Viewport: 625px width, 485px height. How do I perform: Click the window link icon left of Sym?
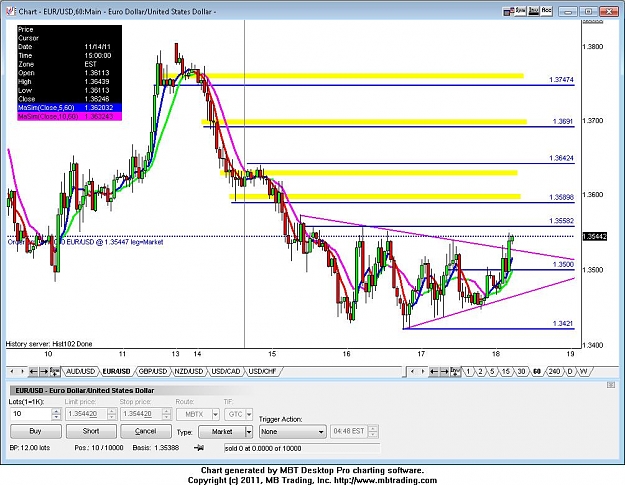coord(508,12)
